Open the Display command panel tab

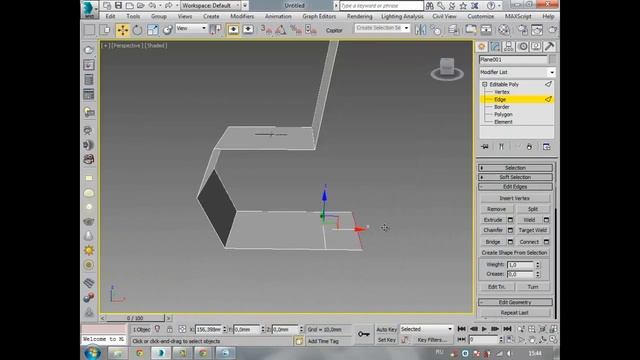coord(536,47)
